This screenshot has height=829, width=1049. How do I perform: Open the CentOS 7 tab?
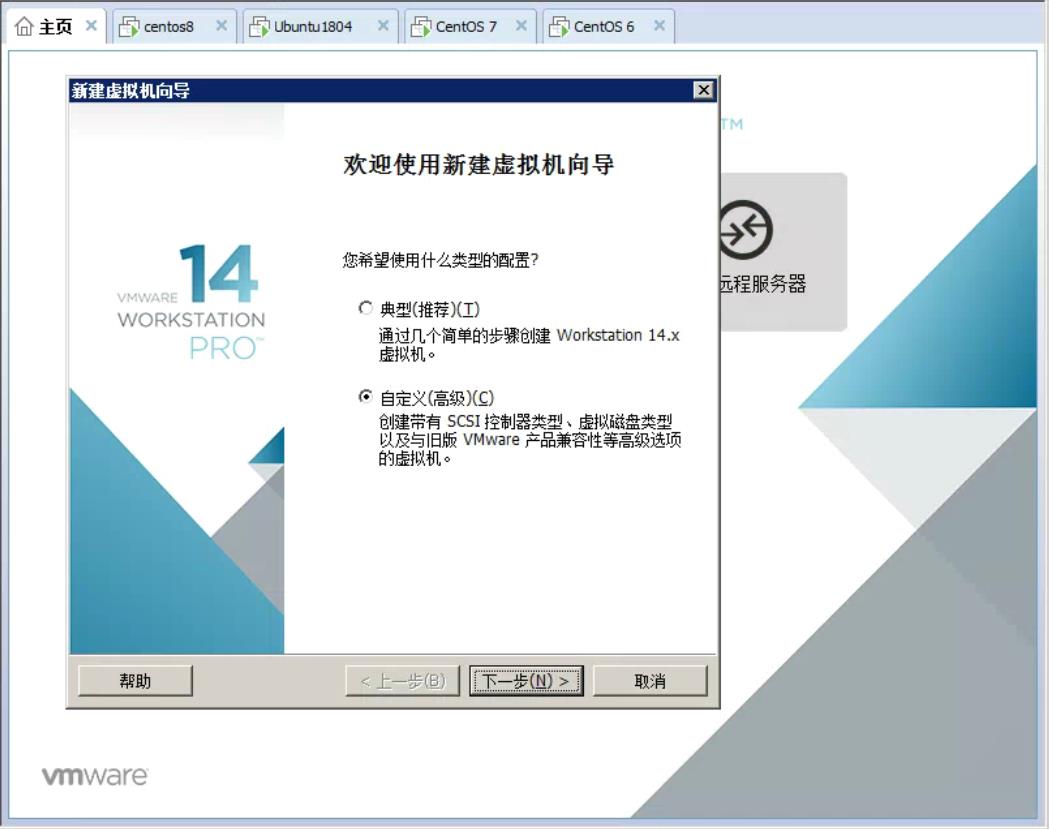466,27
